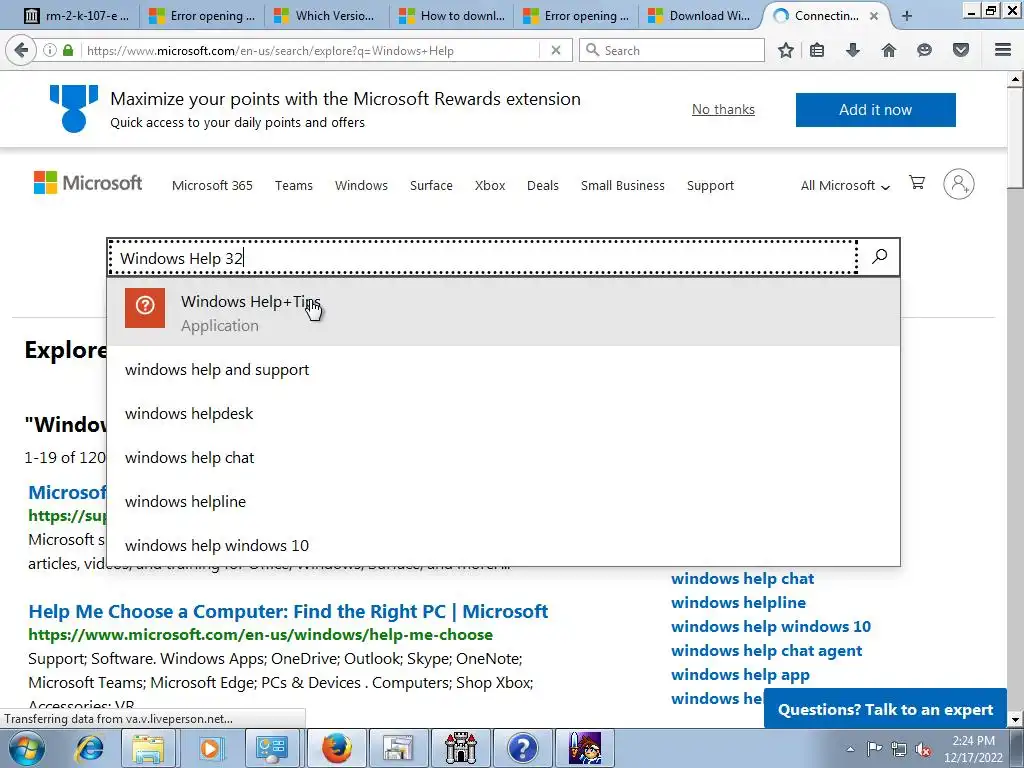
Task: Open a new tab with the plus button
Action: [x=906, y=16]
